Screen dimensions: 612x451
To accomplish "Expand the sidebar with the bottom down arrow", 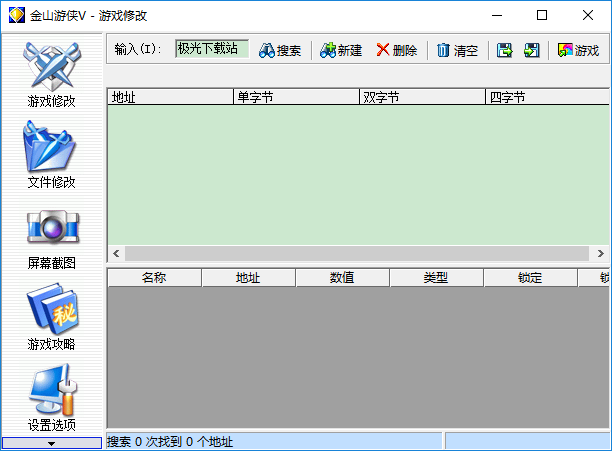I will (x=52, y=443).
